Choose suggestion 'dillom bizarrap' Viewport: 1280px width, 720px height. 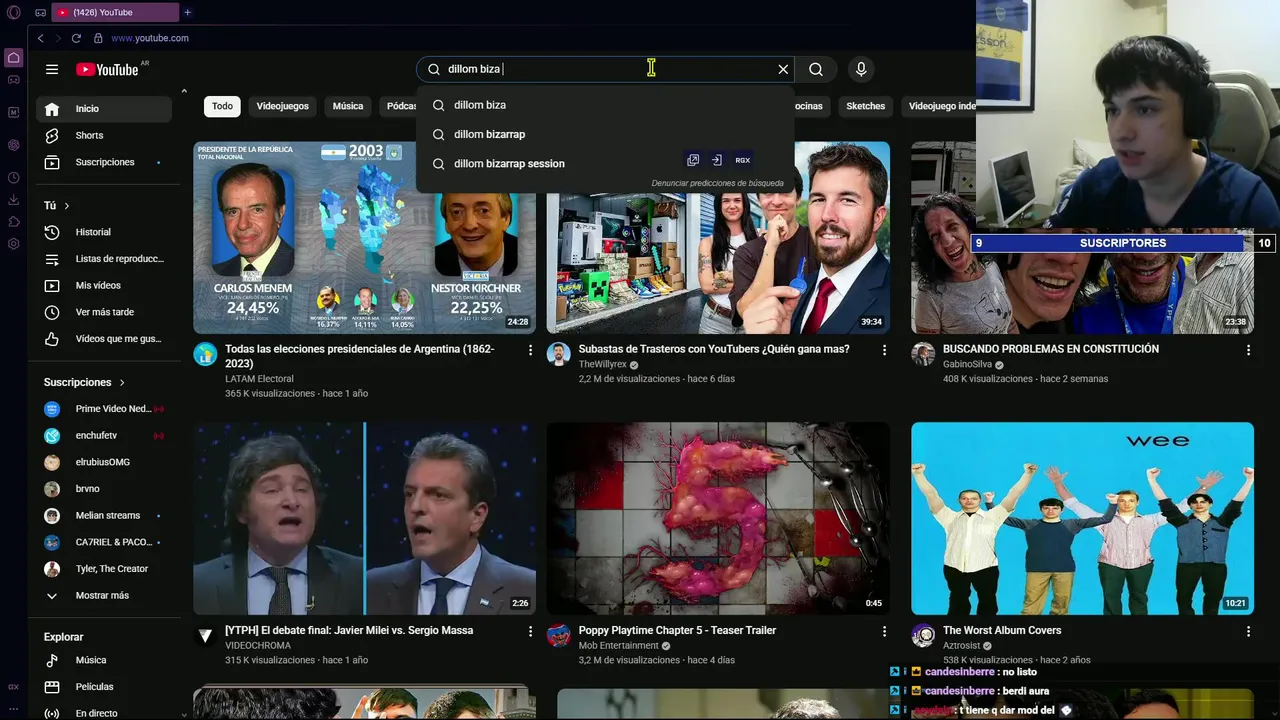[x=605, y=134]
